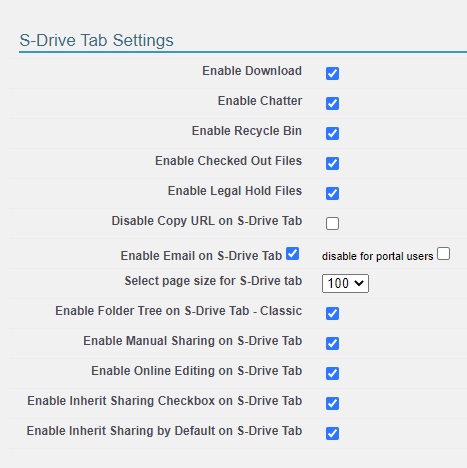
Task: Uncheck Enable Manual Sharing checkbox
Action: 332,343
